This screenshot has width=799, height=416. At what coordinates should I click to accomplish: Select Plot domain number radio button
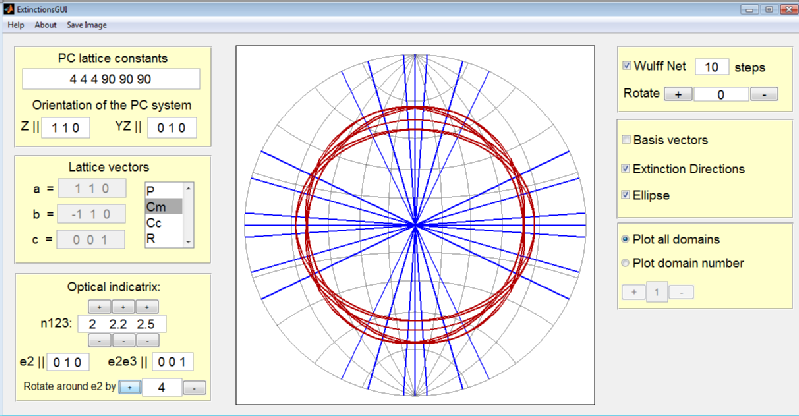[x=627, y=263]
